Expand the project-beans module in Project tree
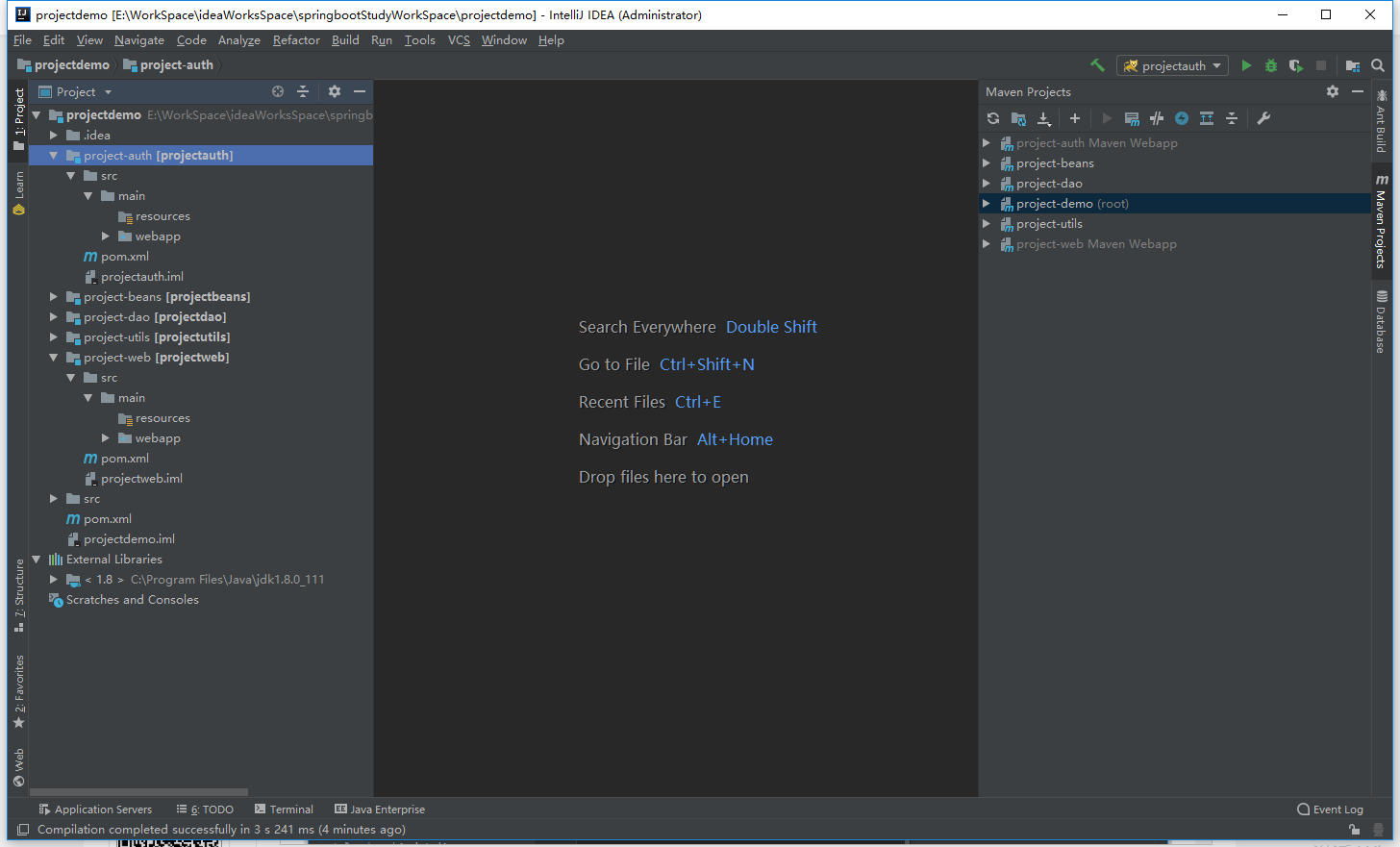This screenshot has width=1400, height=847. pos(54,297)
